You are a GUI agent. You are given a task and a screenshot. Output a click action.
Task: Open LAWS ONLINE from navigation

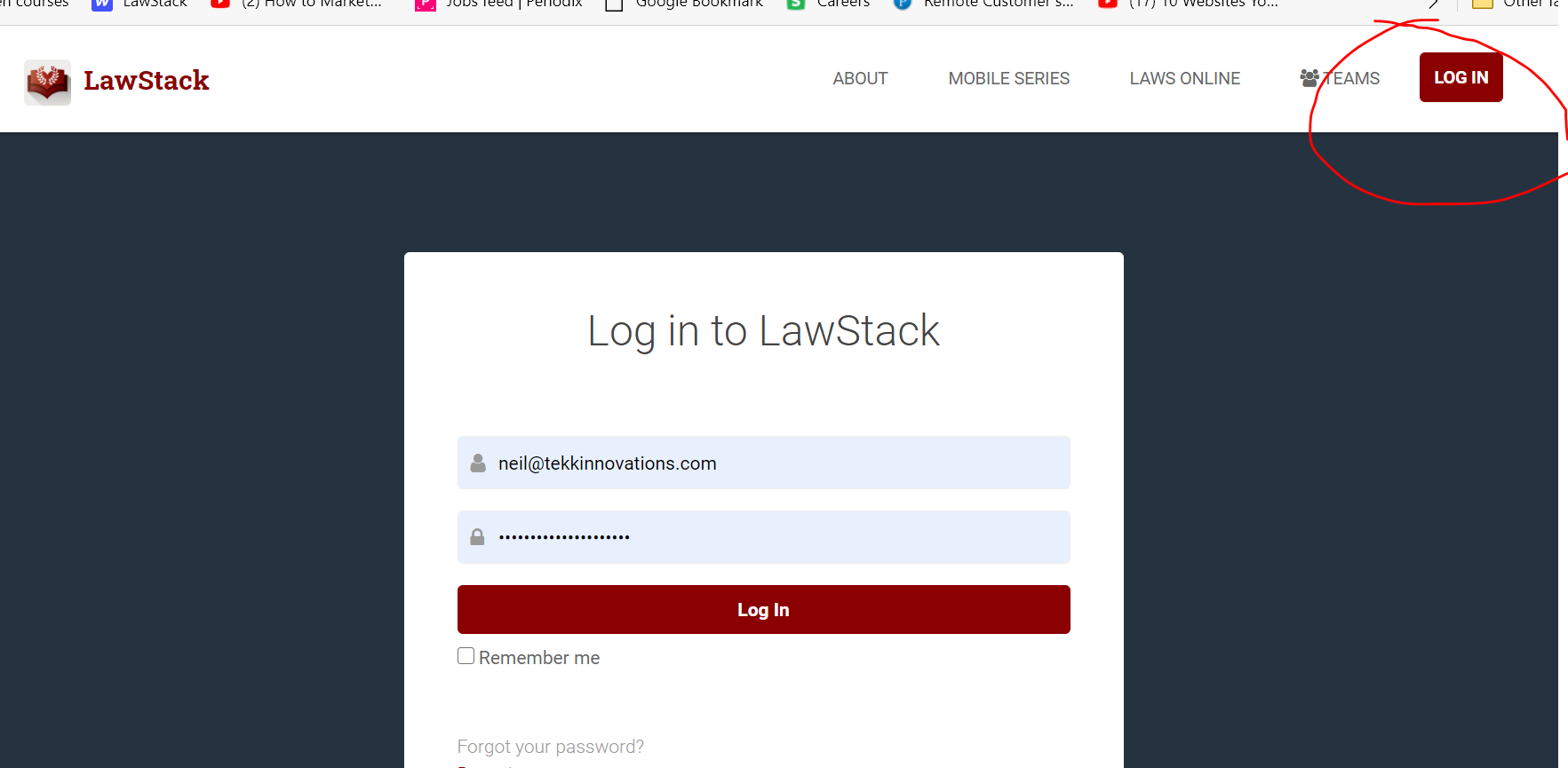tap(1184, 78)
